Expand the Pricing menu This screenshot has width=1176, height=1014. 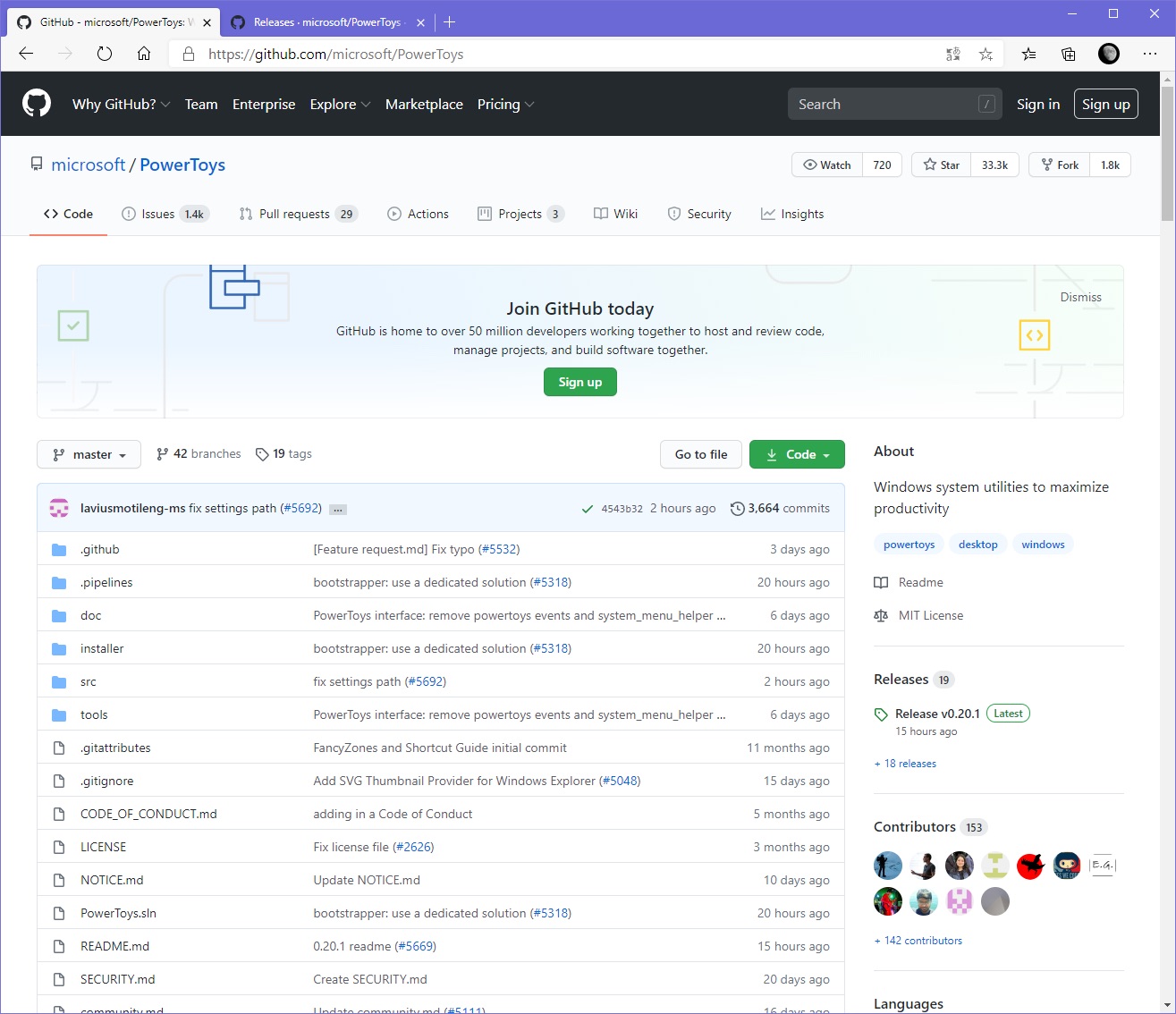click(x=505, y=104)
